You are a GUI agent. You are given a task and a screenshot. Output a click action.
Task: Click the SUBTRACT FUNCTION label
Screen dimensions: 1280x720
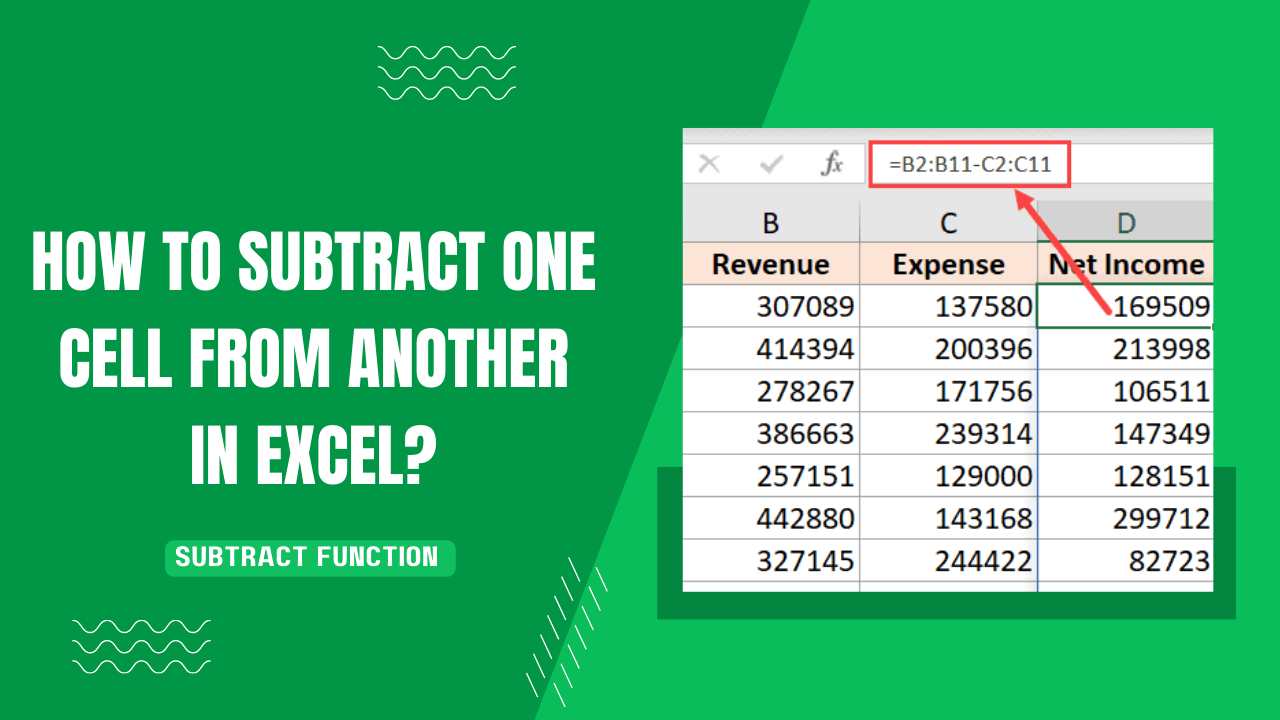[310, 558]
